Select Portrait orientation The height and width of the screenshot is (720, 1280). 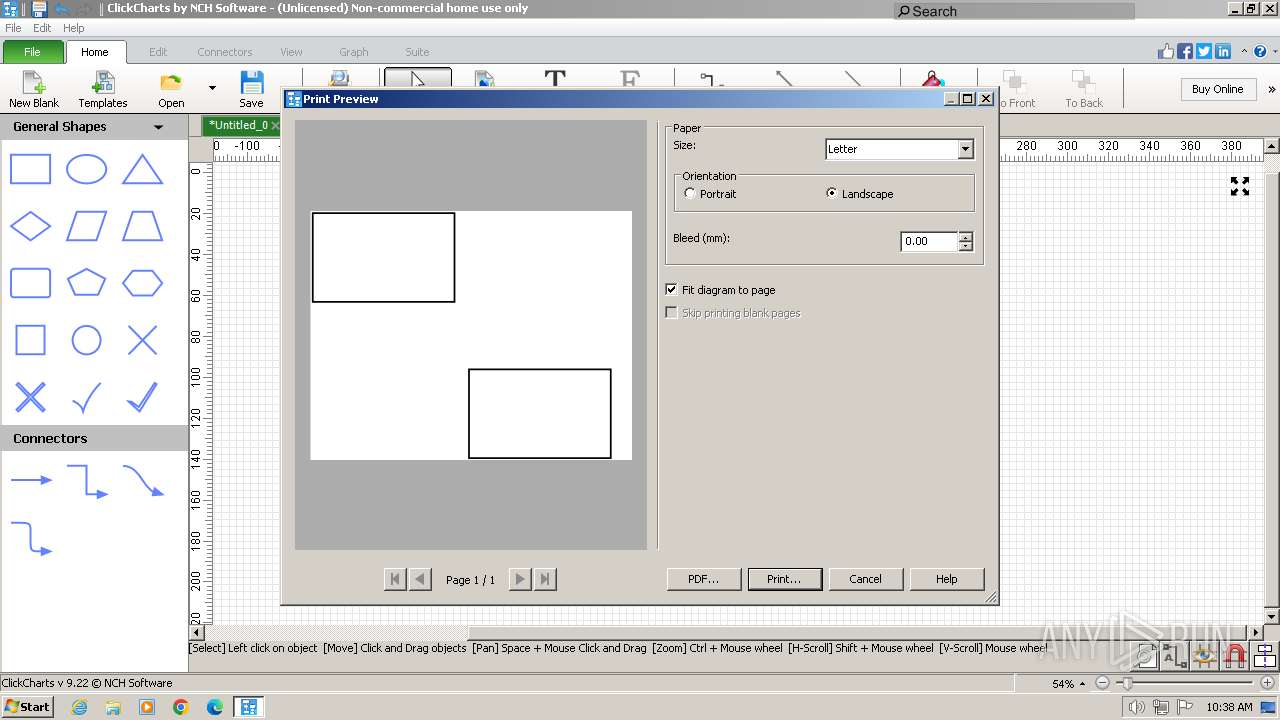click(x=710, y=194)
